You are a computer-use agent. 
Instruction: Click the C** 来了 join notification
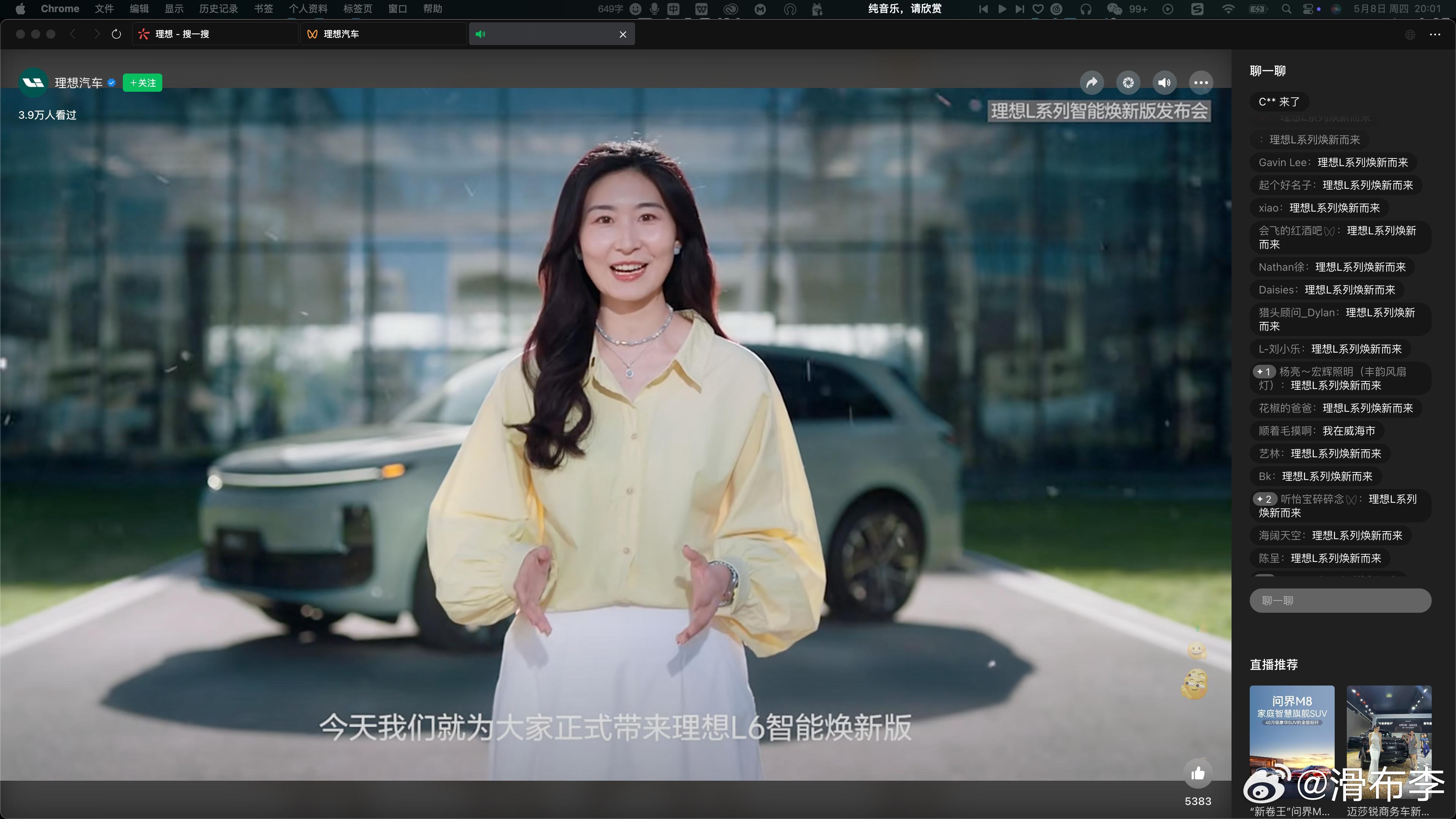pyautogui.click(x=1279, y=102)
